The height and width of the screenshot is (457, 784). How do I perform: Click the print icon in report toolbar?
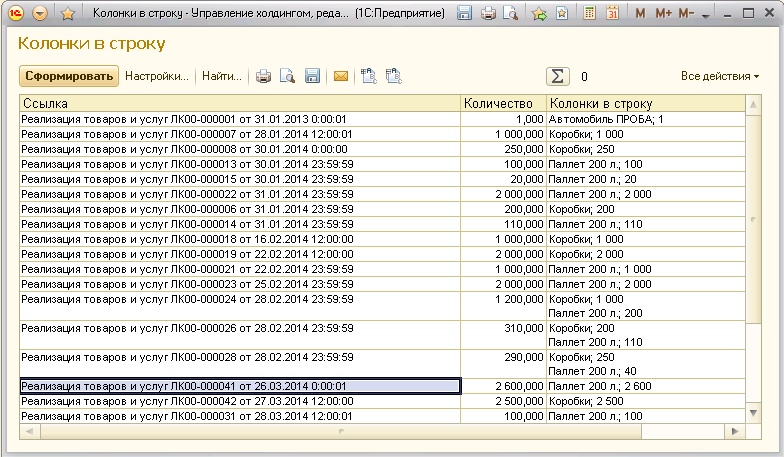[x=264, y=76]
